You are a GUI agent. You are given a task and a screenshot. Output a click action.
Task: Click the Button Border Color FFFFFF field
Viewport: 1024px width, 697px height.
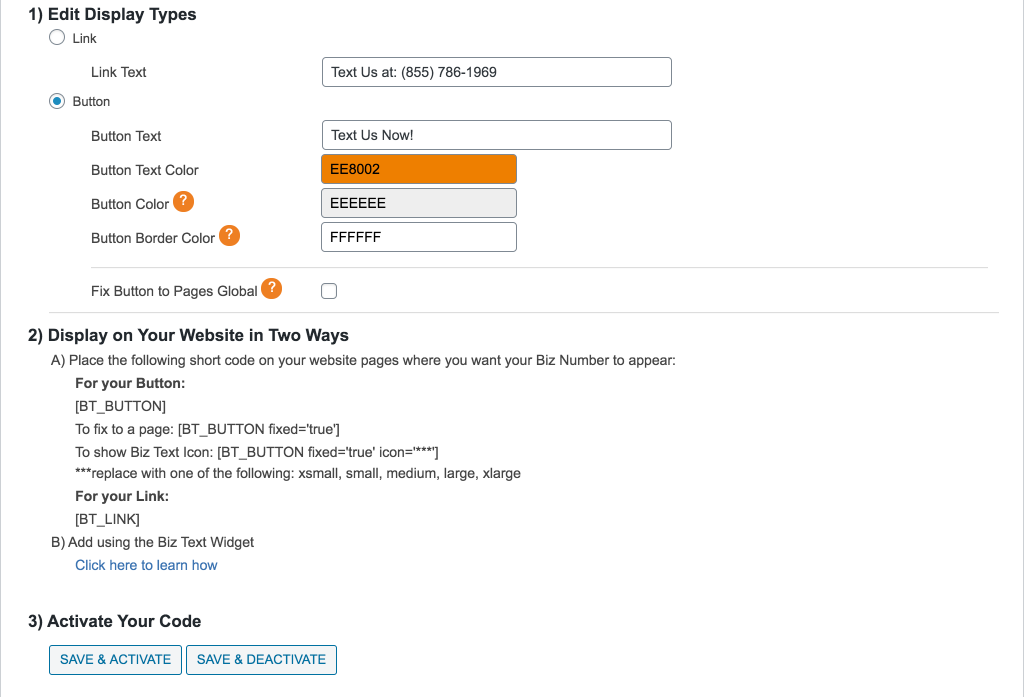coord(418,237)
